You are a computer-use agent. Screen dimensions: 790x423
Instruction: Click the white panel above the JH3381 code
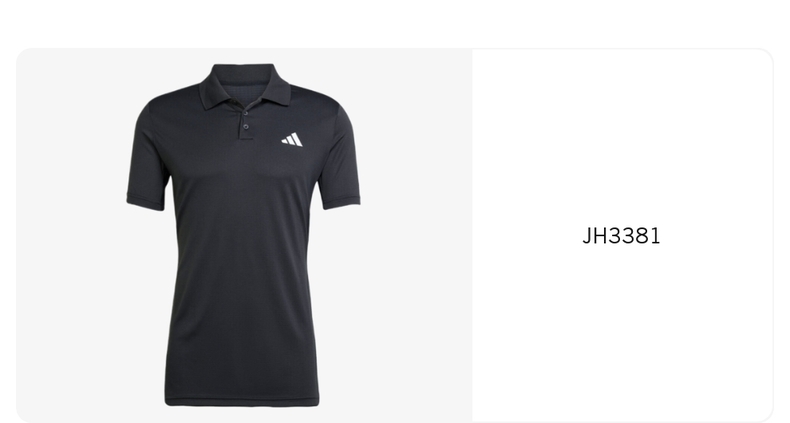tap(622, 136)
